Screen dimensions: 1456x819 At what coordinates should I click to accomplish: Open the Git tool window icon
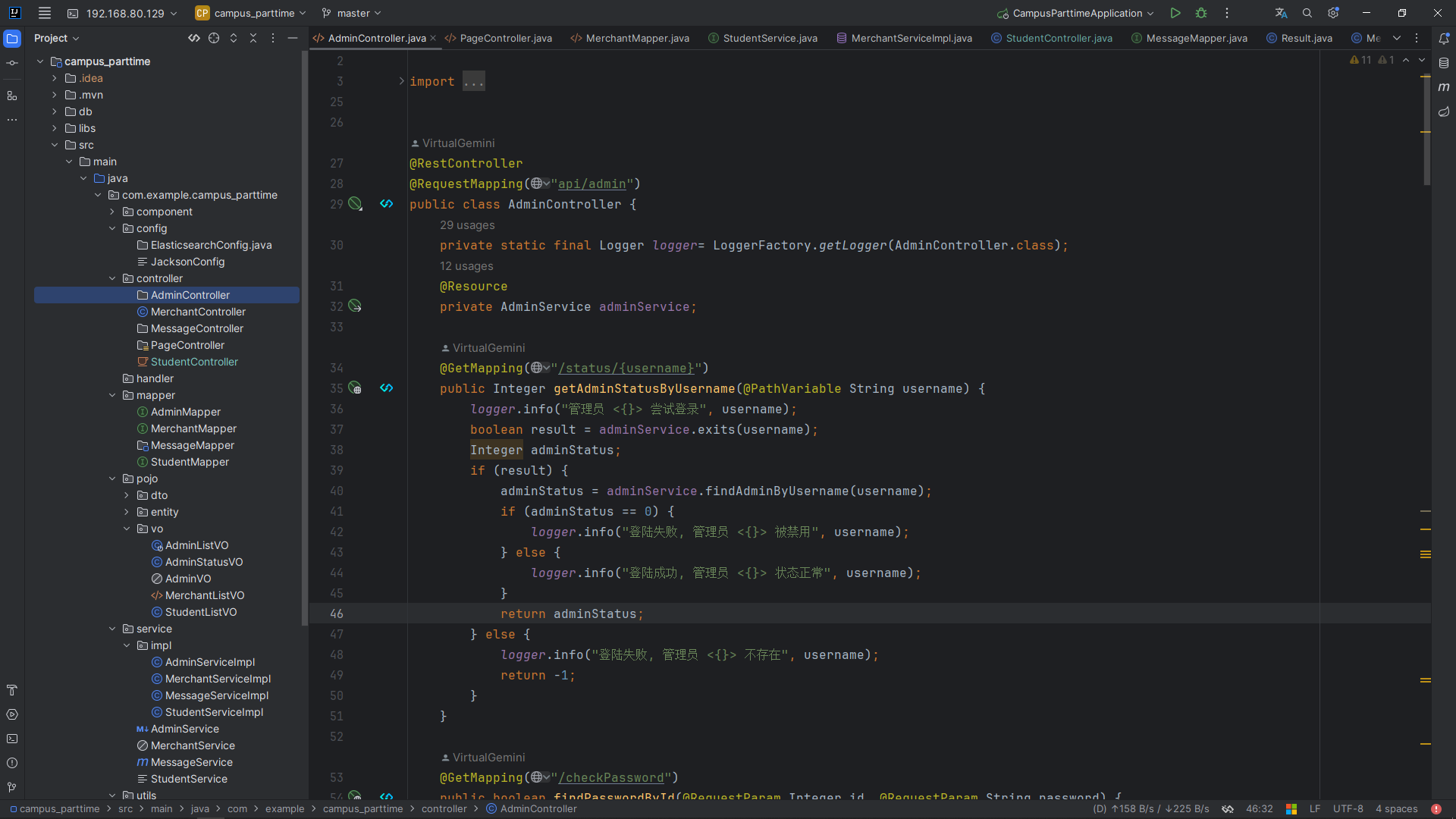pos(12,787)
